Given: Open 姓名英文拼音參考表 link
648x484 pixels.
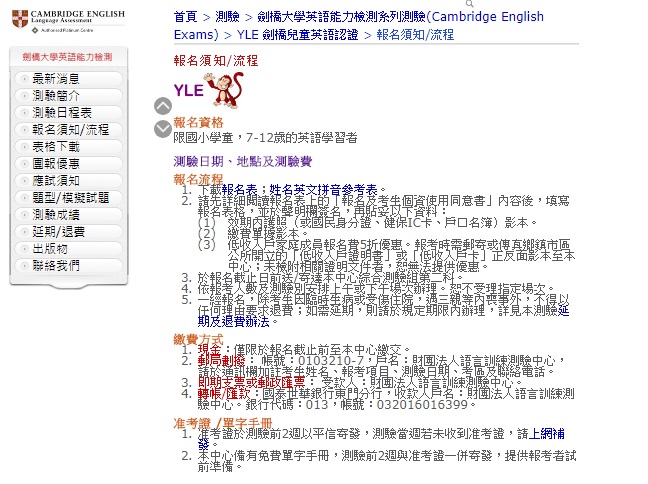Looking at the screenshot, I should [x=323, y=190].
